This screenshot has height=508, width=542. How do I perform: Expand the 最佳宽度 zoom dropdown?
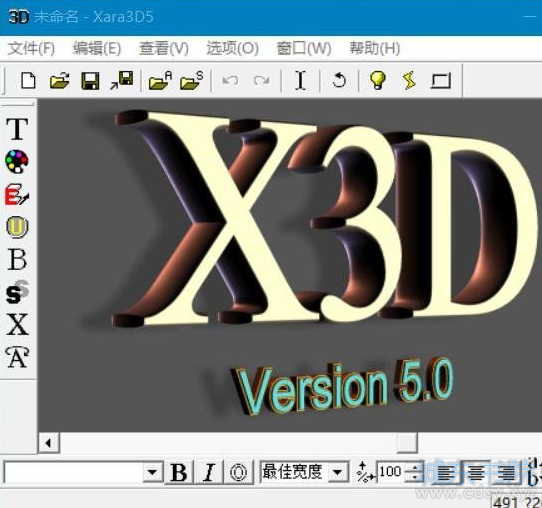point(338,472)
